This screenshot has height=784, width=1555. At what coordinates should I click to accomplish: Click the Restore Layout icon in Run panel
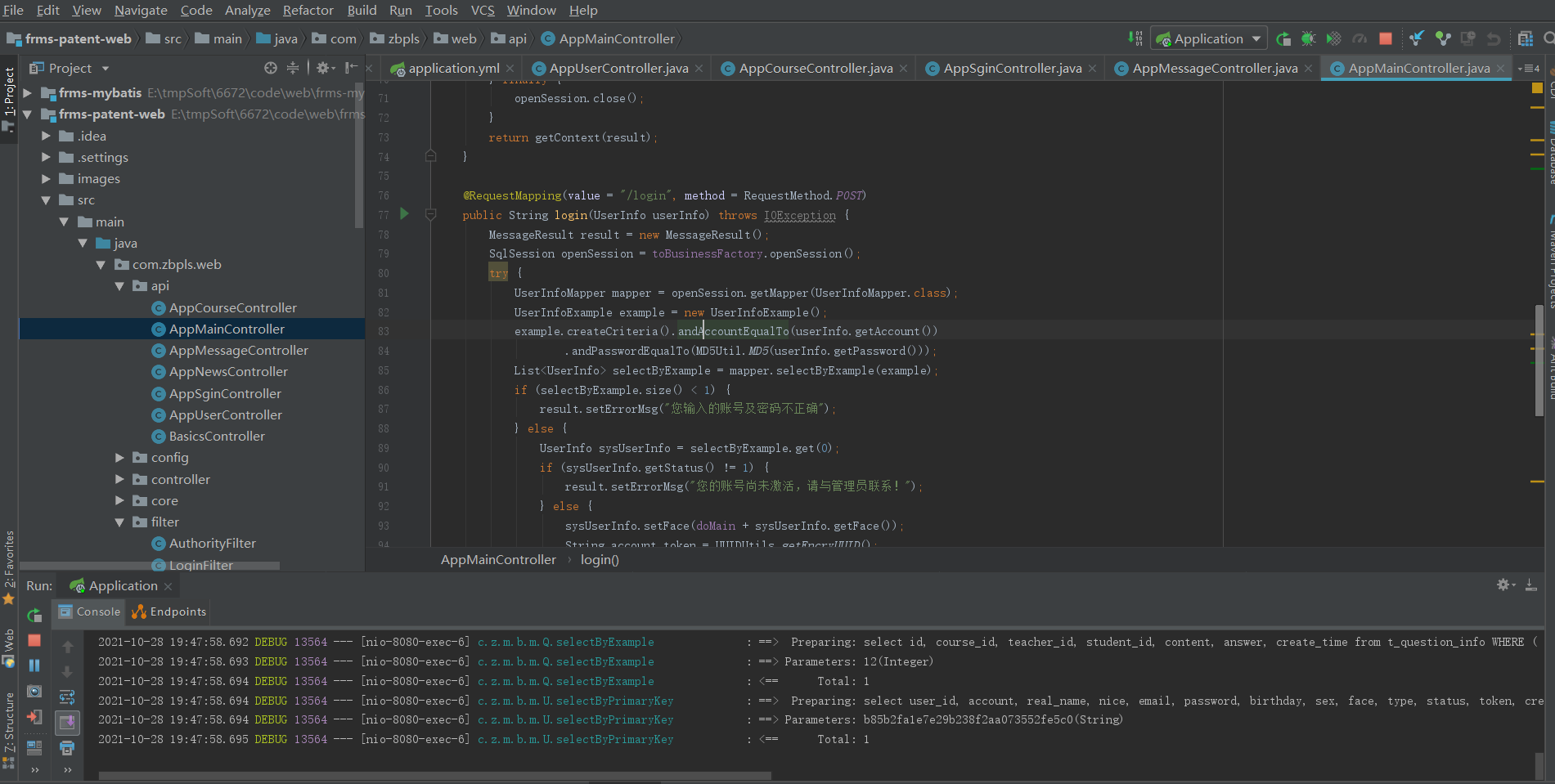tap(34, 747)
